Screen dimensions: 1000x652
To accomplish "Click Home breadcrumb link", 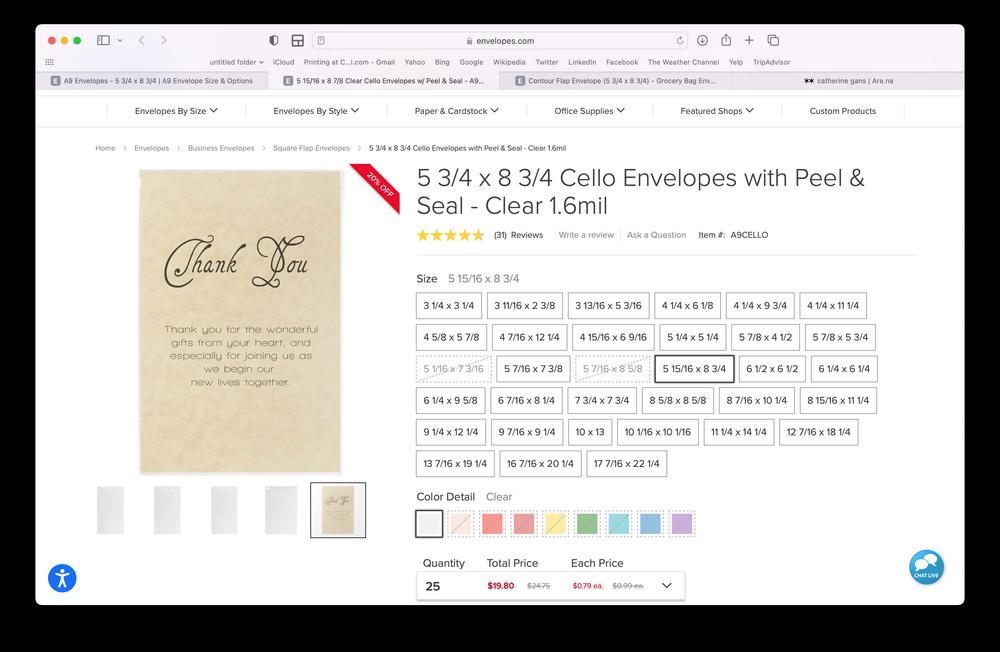I will click(x=105, y=148).
